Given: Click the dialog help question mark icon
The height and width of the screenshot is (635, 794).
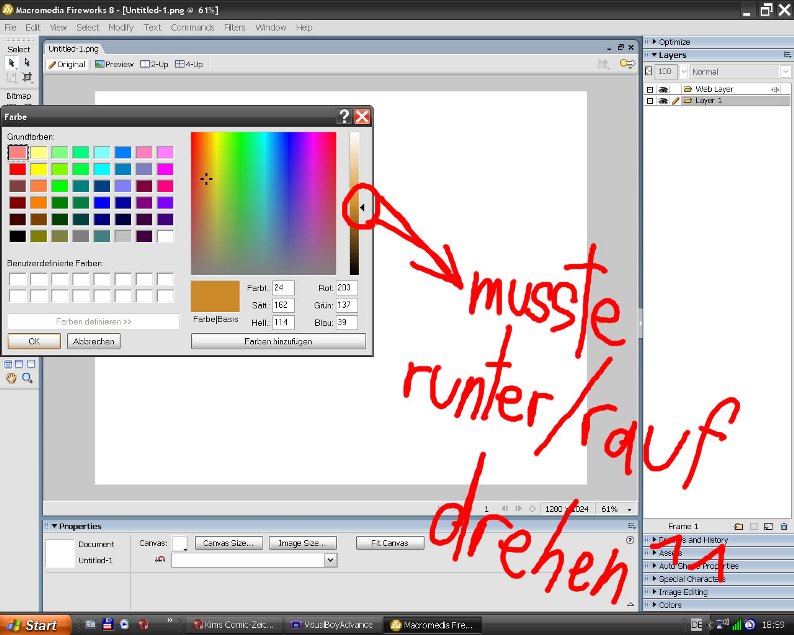Looking at the screenshot, I should click(x=344, y=116).
